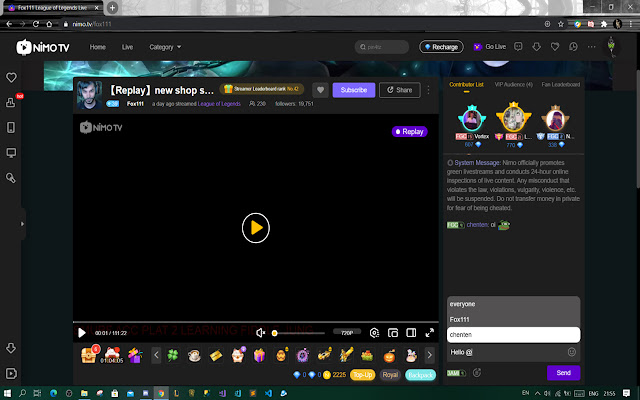Switch to Fan Leaderboard tab
The height and width of the screenshot is (400, 640).
560,84
